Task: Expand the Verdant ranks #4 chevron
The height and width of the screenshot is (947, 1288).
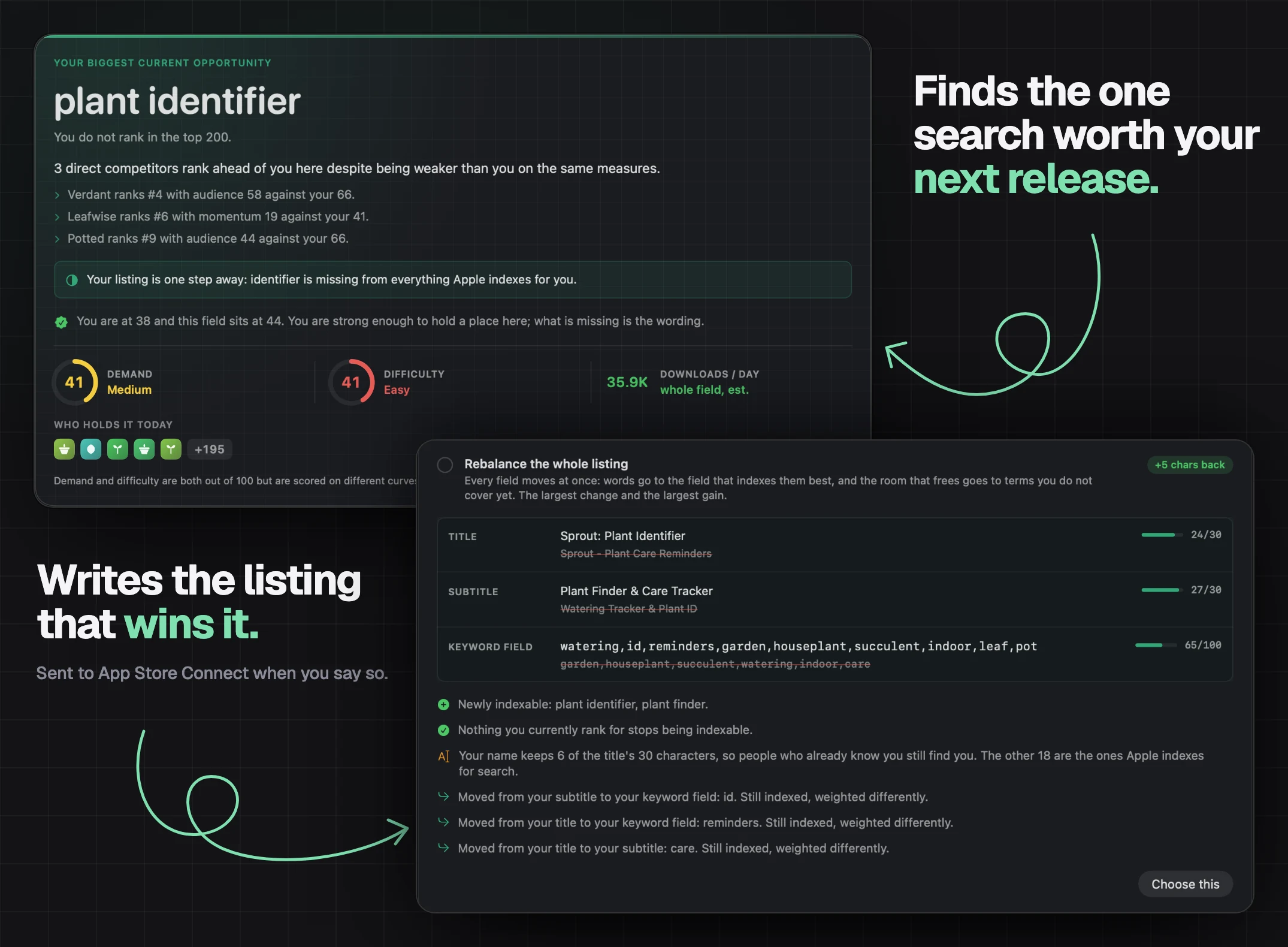Action: point(58,195)
